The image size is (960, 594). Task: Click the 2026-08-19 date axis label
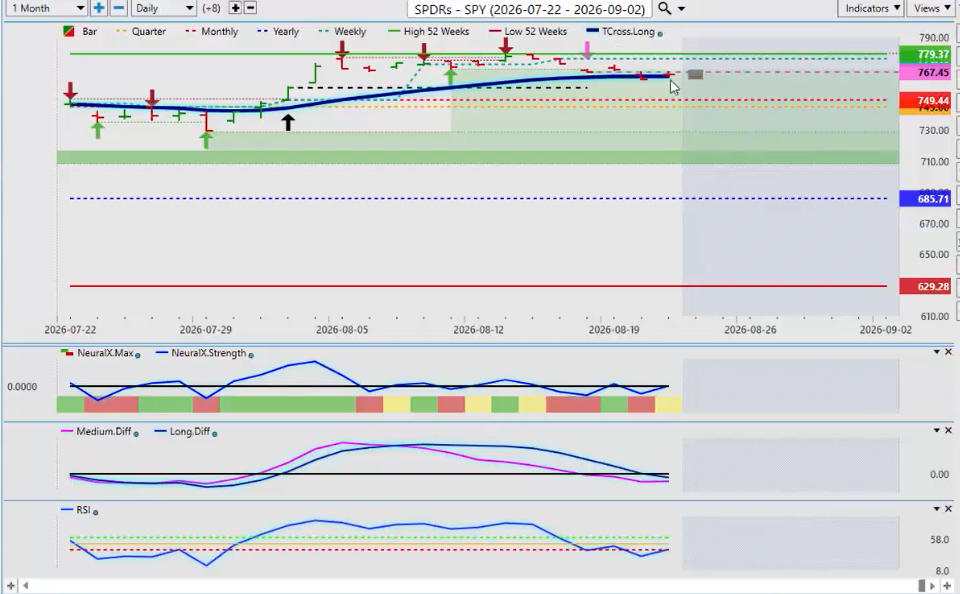[x=613, y=329]
